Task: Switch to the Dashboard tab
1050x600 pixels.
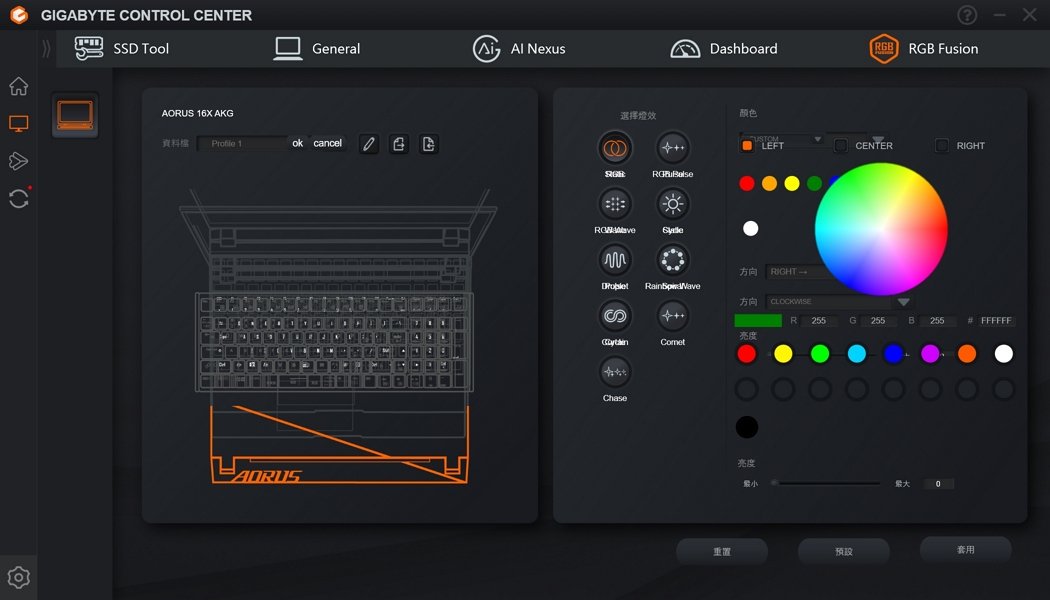Action: (724, 49)
